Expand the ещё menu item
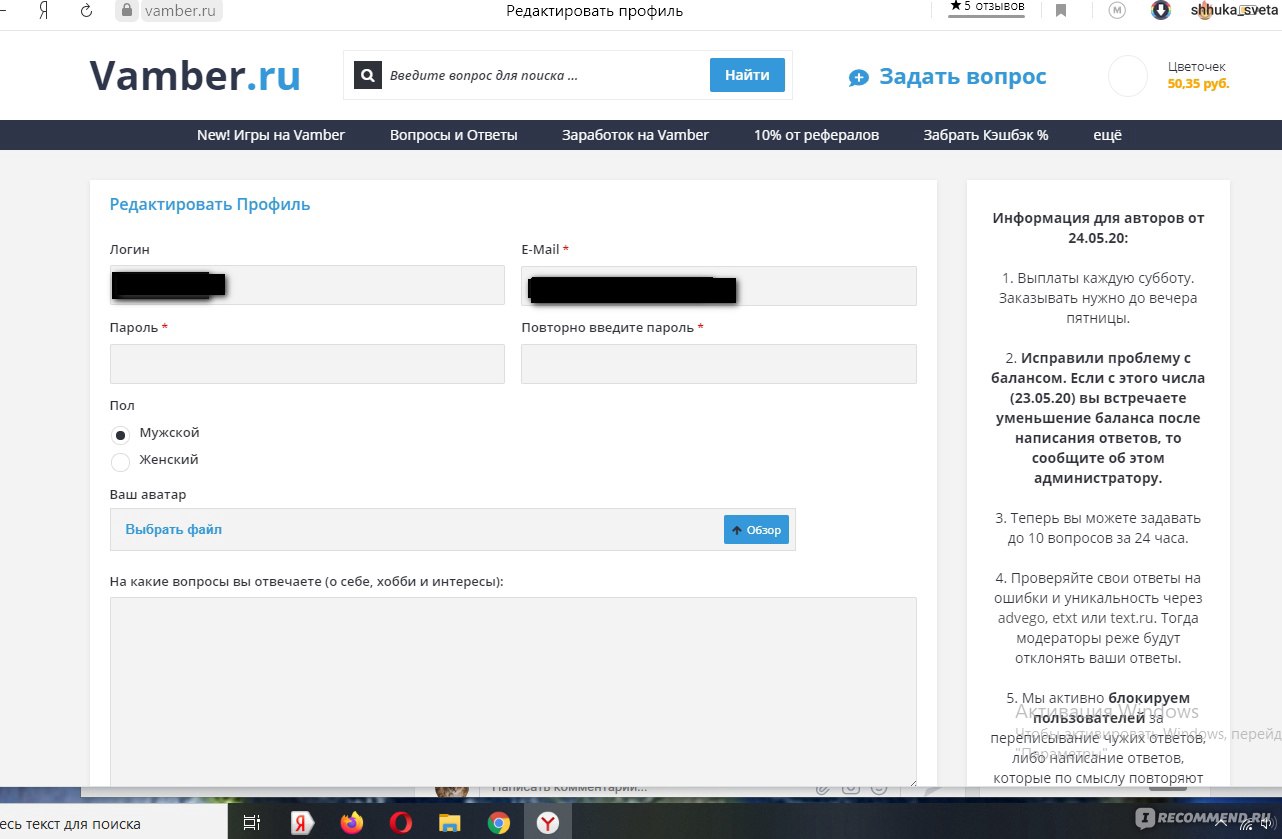The image size is (1282, 839). tap(1108, 135)
